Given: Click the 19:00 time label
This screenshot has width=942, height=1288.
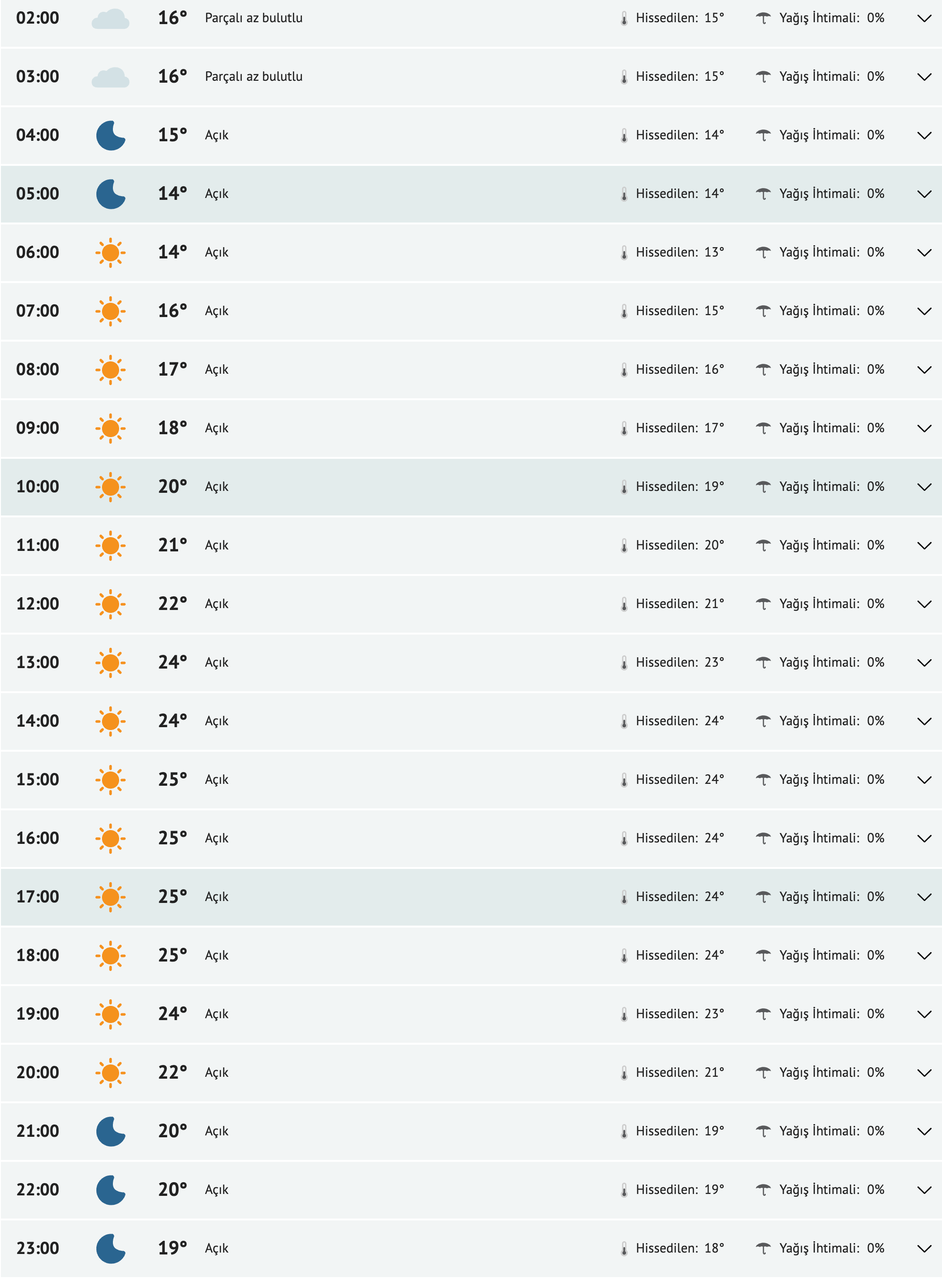Looking at the screenshot, I should tap(38, 1014).
